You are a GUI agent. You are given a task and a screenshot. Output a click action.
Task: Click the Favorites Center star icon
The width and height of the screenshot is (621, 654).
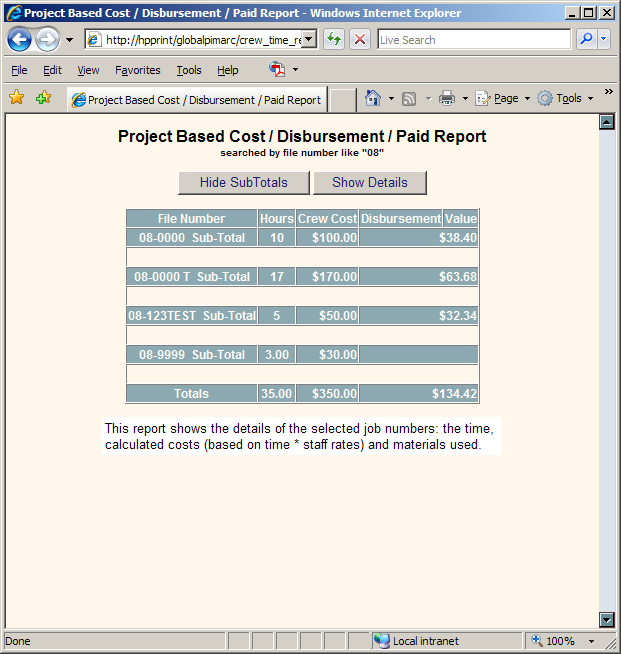[17, 98]
